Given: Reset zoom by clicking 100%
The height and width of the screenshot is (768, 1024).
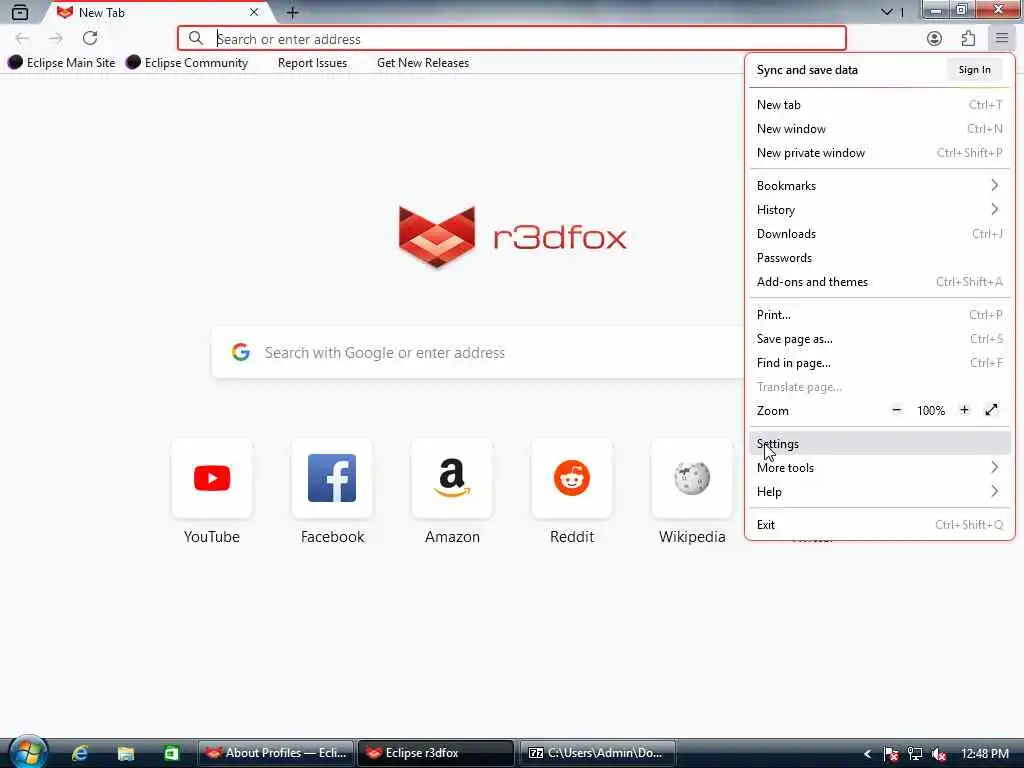Looking at the screenshot, I should tap(931, 411).
